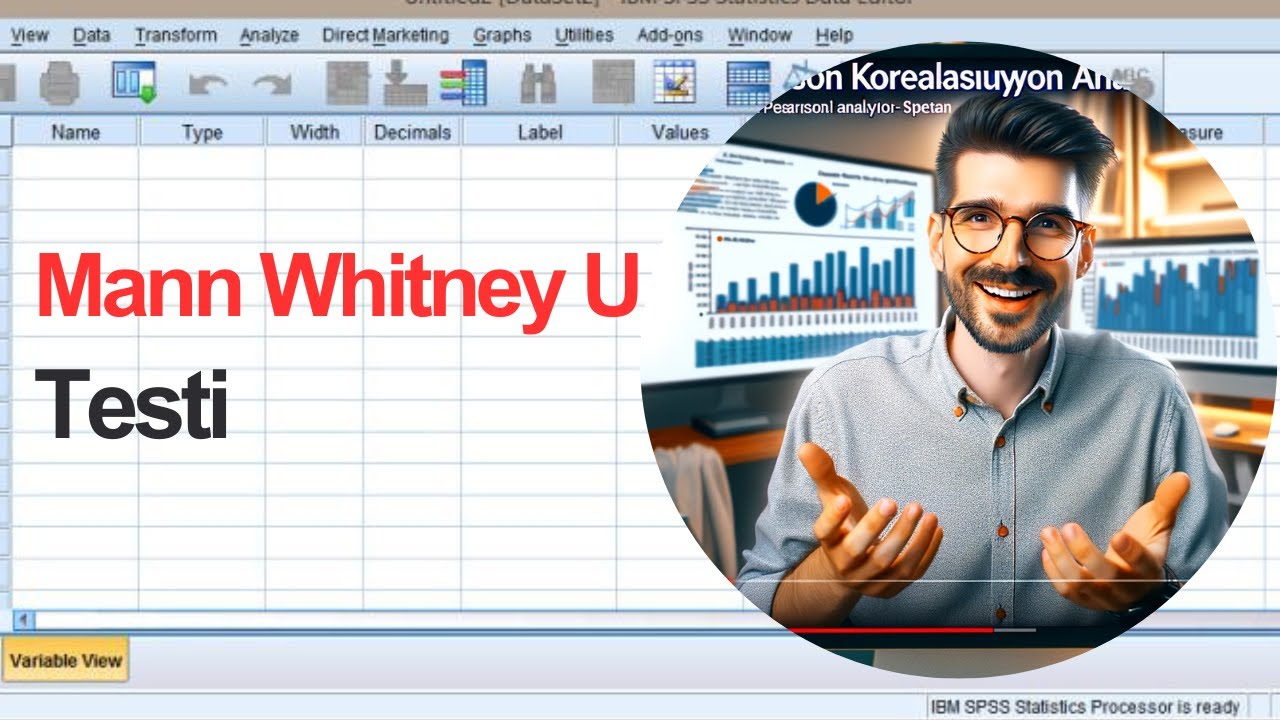Viewport: 1280px width, 720px height.
Task: Open the Variables info icon
Action: tap(463, 83)
